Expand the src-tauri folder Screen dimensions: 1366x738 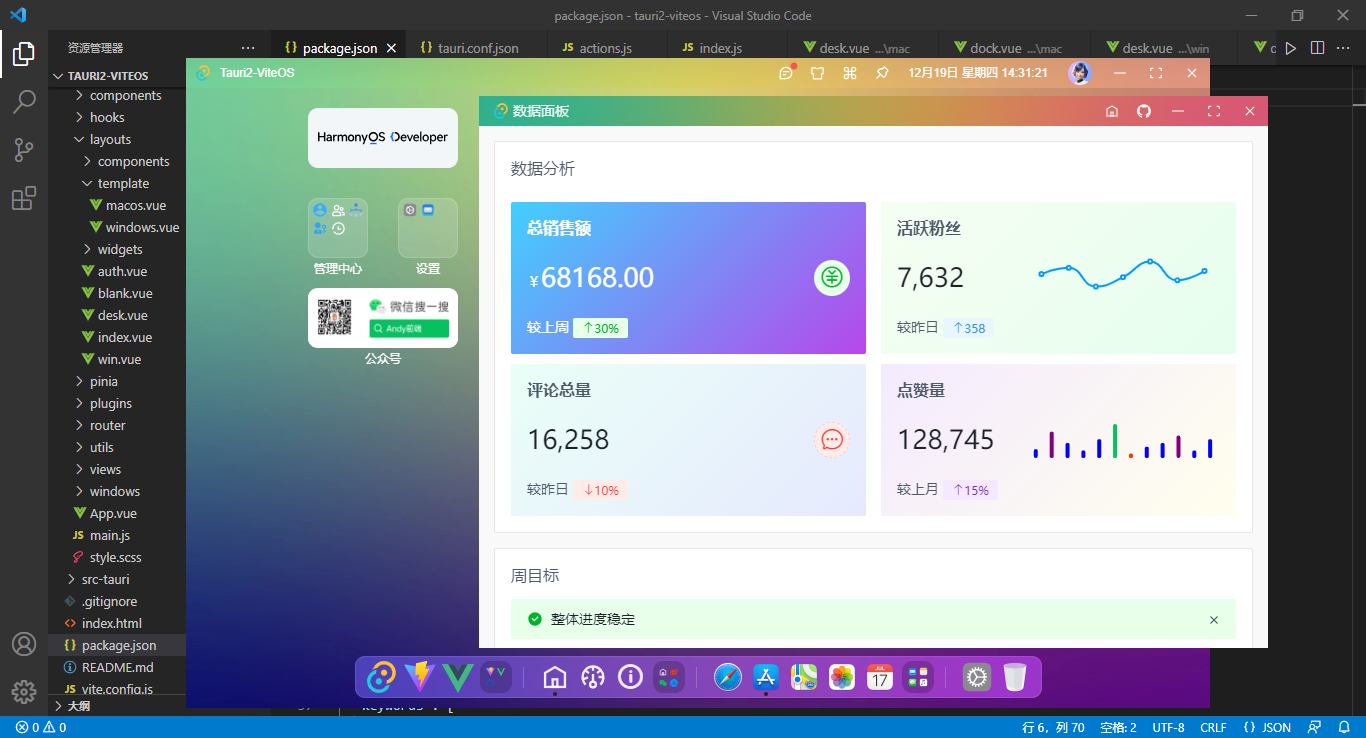point(105,579)
